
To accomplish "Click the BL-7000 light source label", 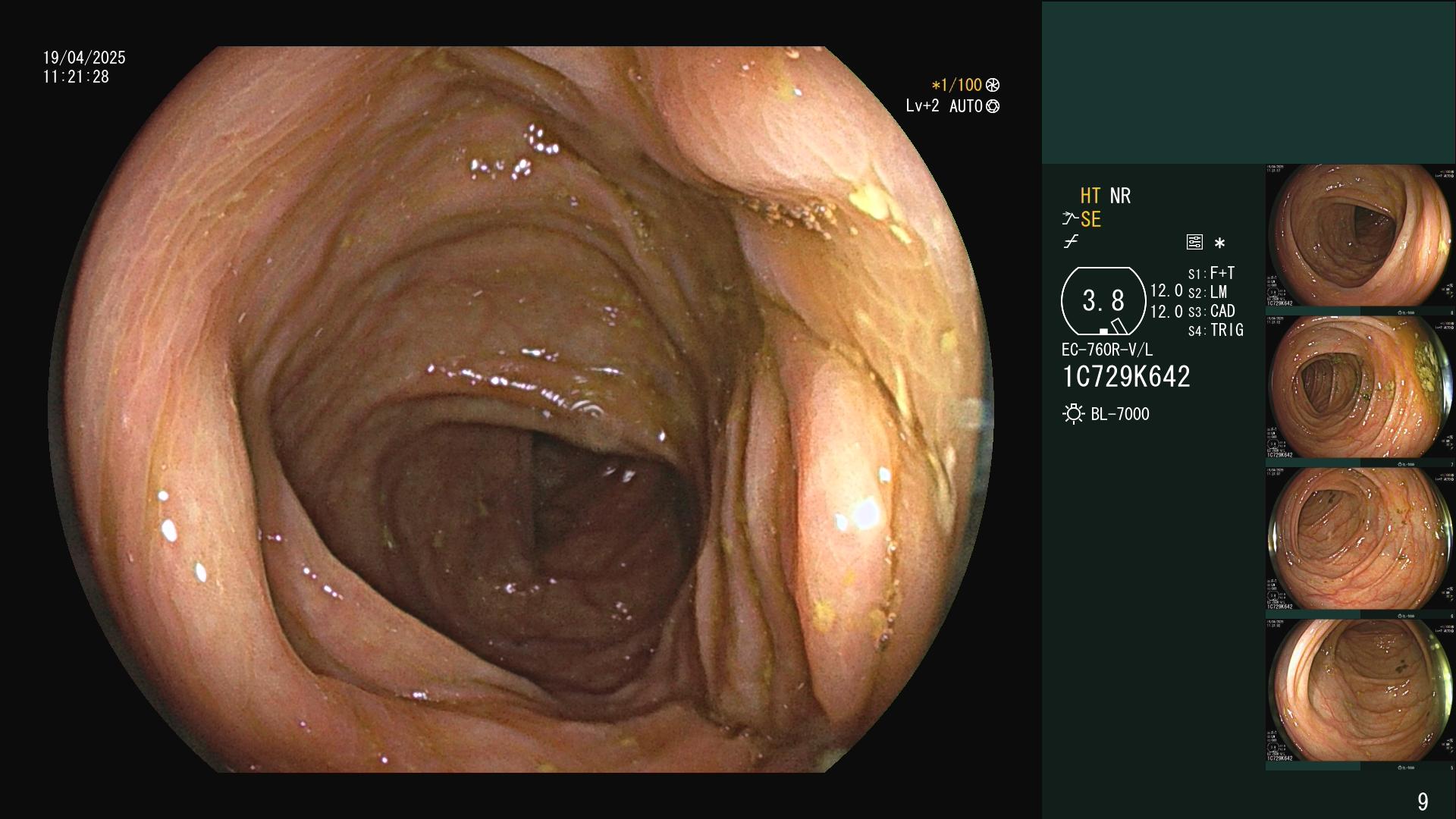I will (1120, 414).
